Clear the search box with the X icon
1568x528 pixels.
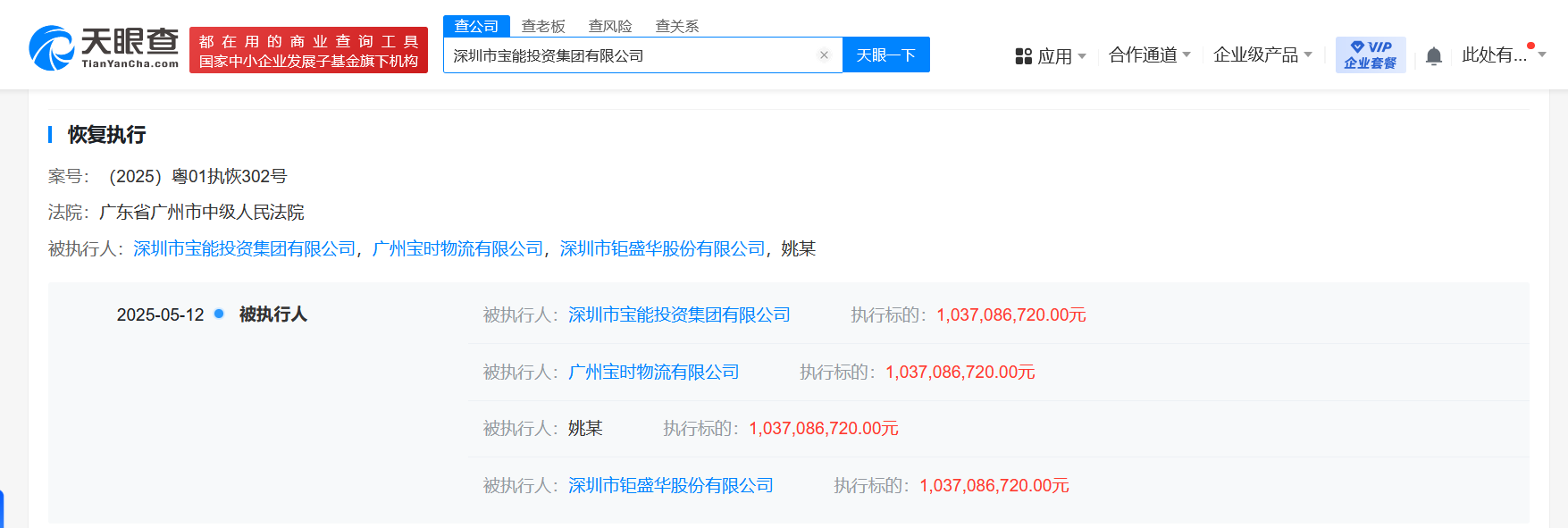pyautogui.click(x=824, y=55)
